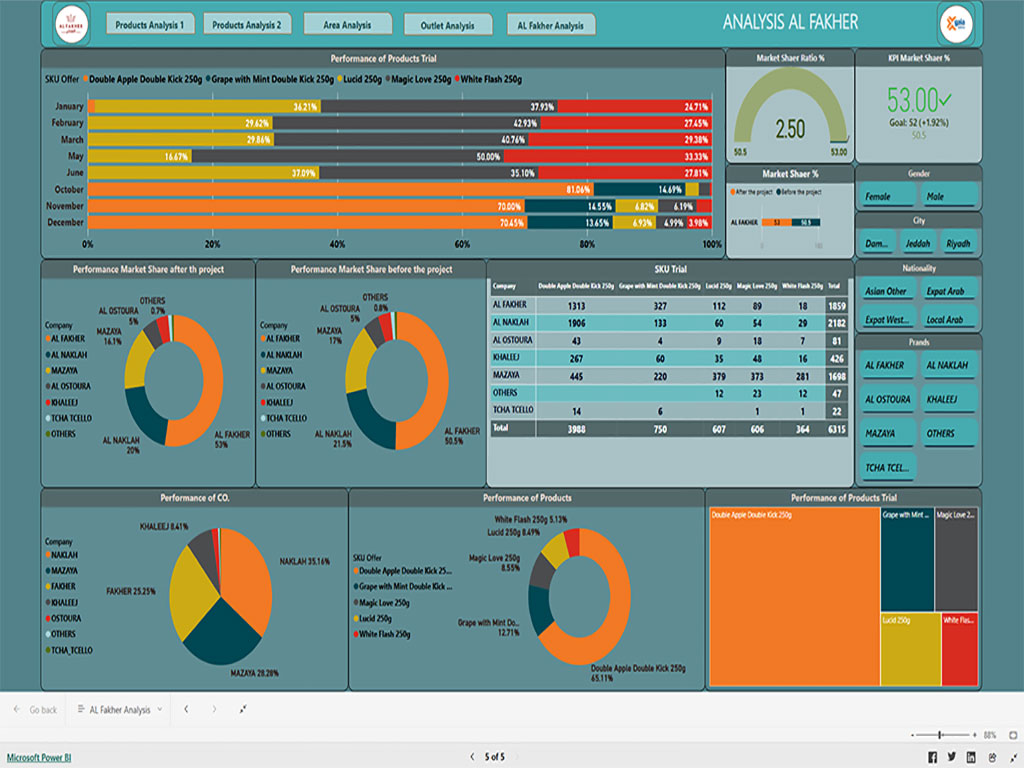Click the grand total 6315 cell

coord(837,429)
